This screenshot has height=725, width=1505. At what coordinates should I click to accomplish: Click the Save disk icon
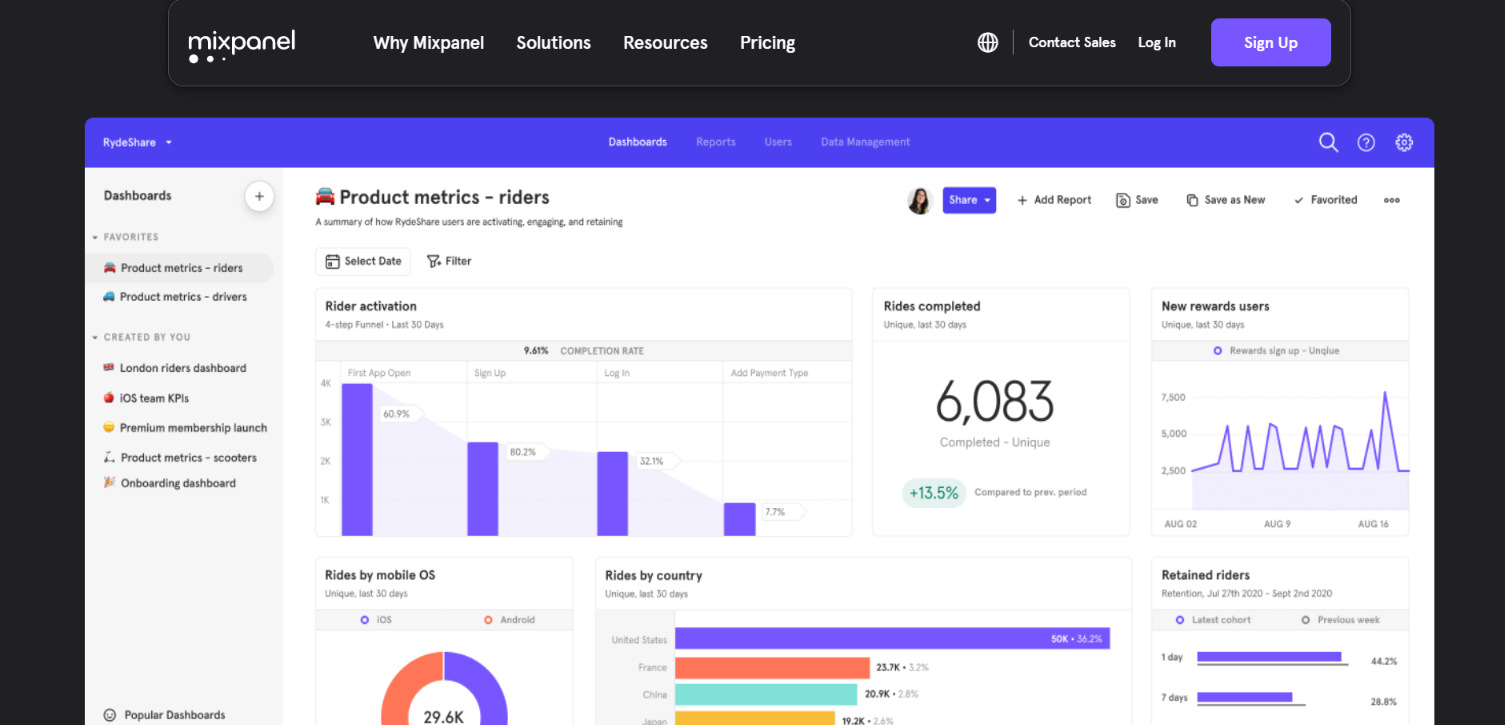pos(1123,200)
